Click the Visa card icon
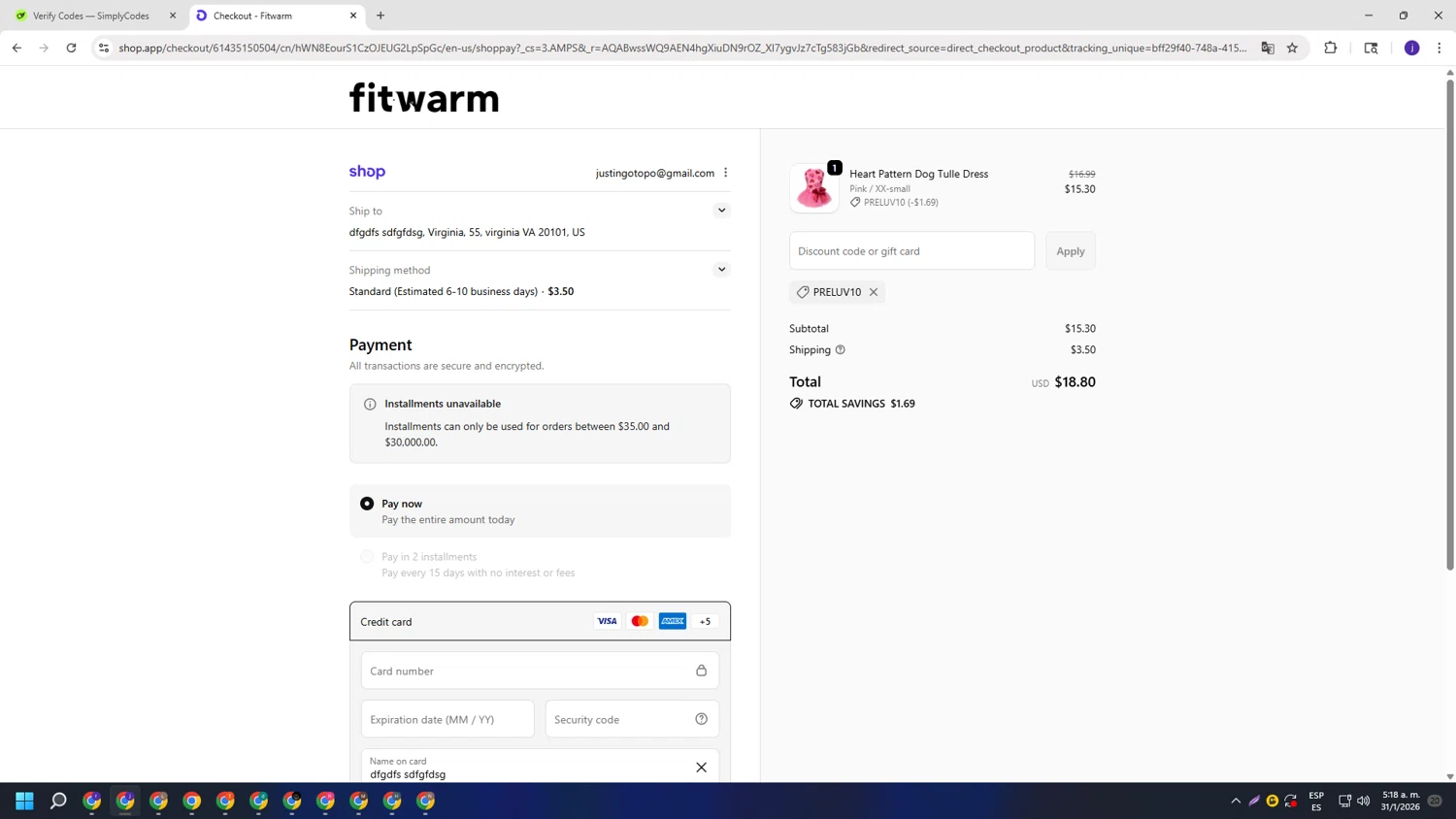 click(x=607, y=621)
